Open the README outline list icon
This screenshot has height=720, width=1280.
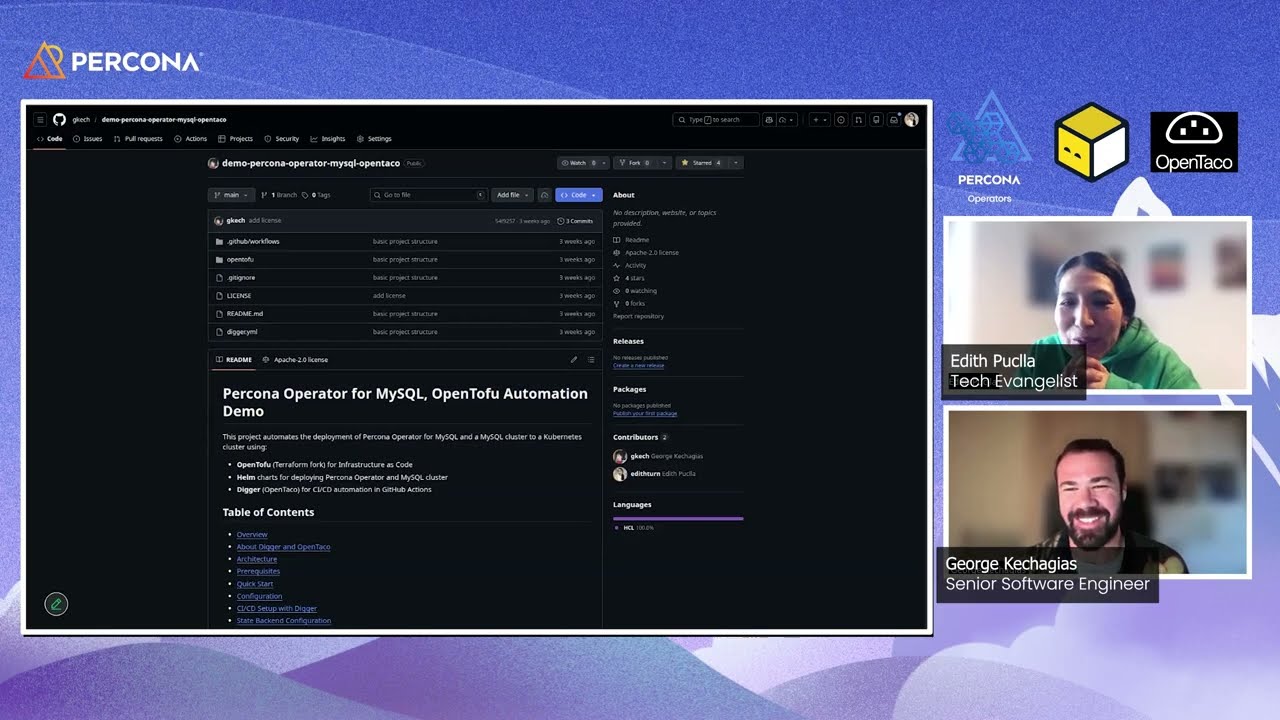[x=591, y=360]
